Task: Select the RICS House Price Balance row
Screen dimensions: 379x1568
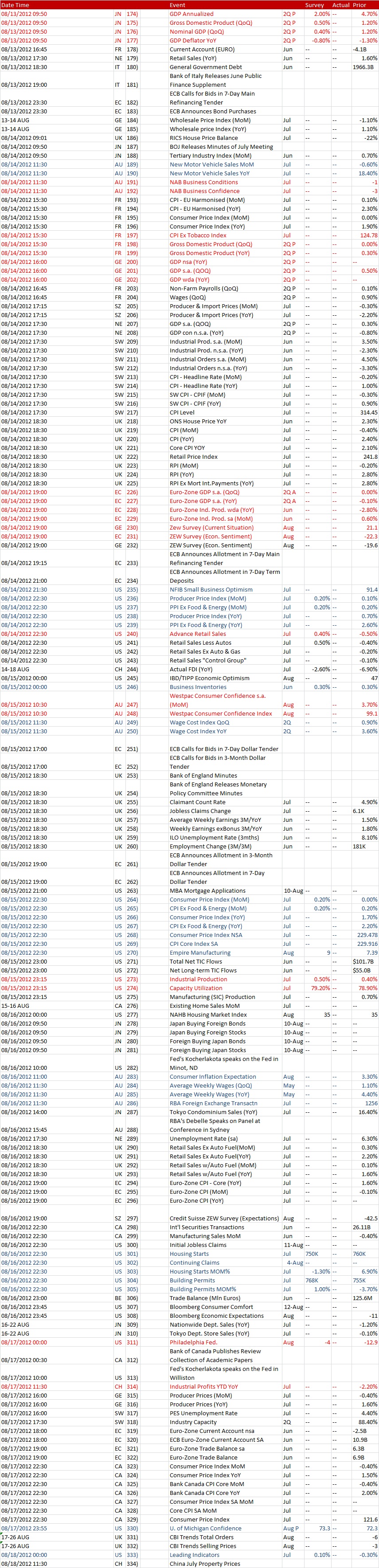Action: coord(199,138)
